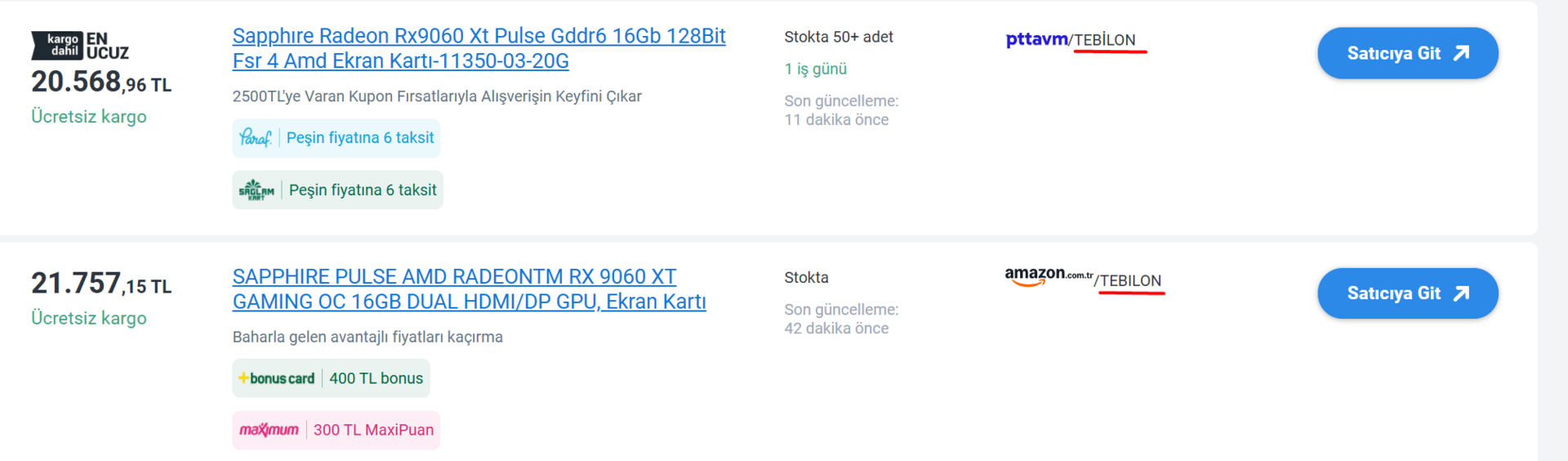Click the 20.568,96 TL price
This screenshot has height=461, width=1568.
click(x=100, y=83)
